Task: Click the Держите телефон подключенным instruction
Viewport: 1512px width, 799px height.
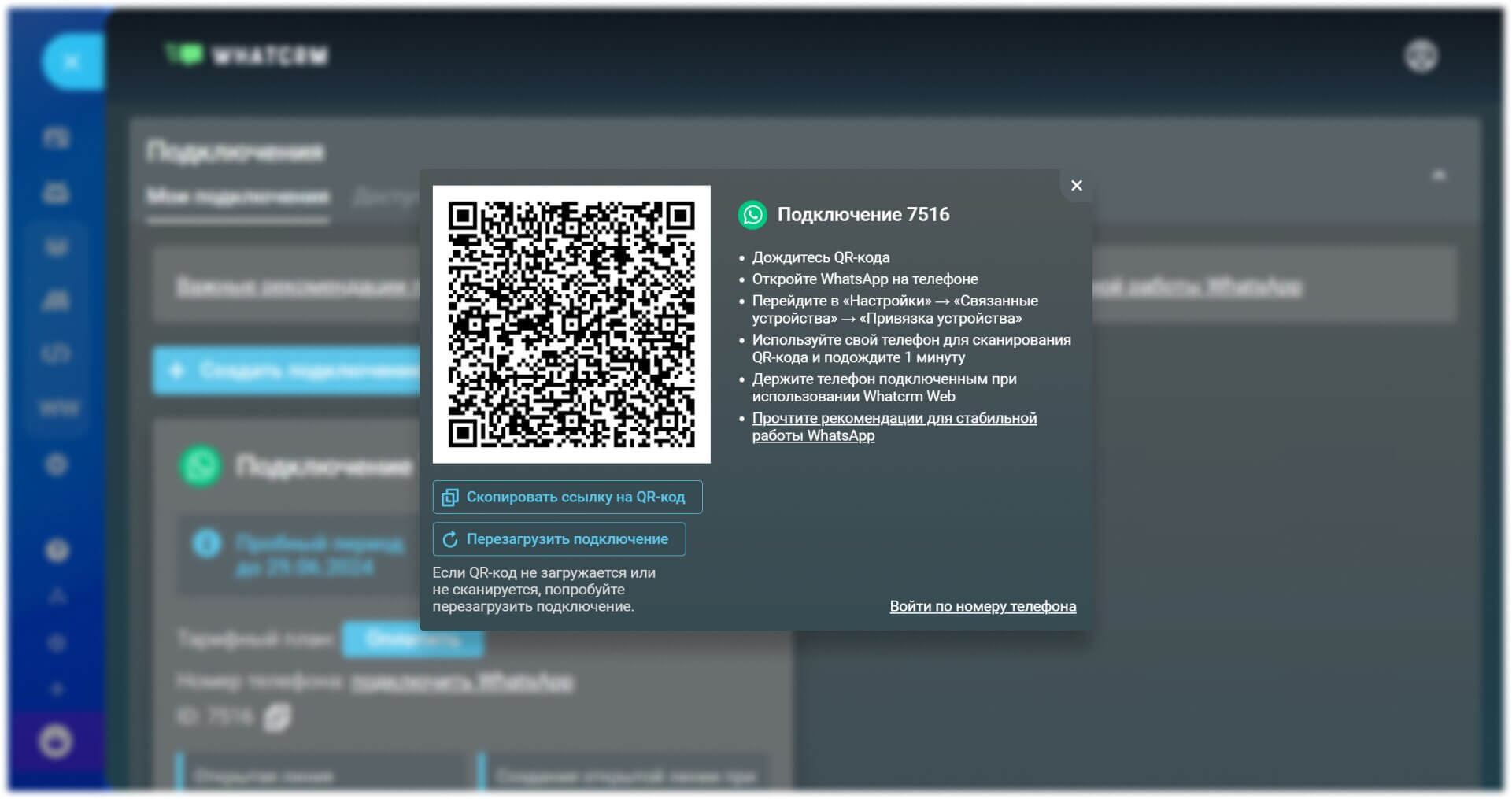Action: point(885,387)
